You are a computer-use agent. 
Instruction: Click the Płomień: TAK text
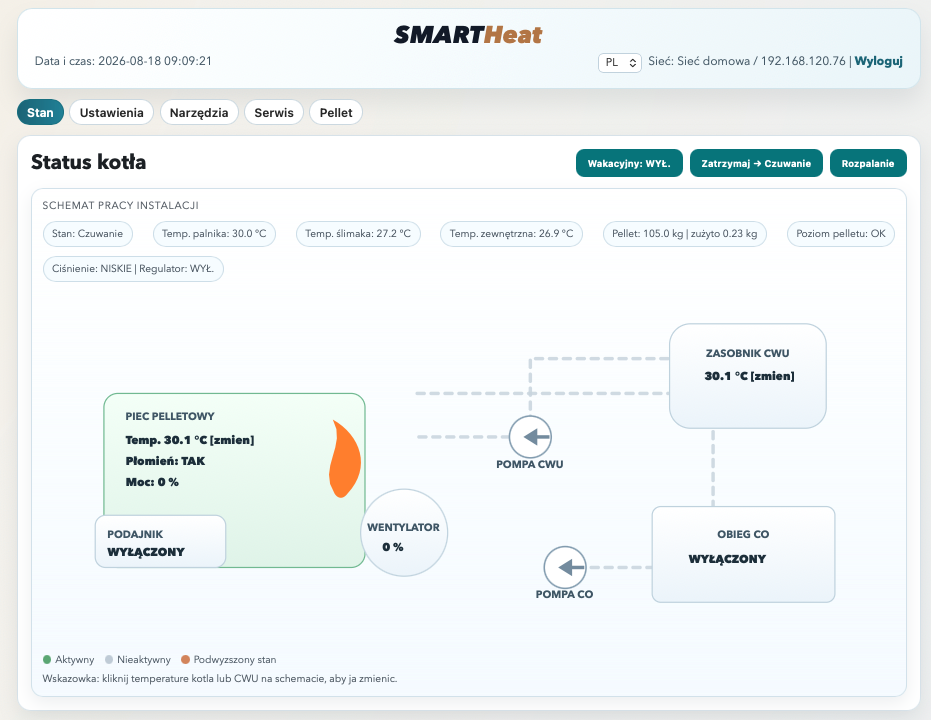165,461
